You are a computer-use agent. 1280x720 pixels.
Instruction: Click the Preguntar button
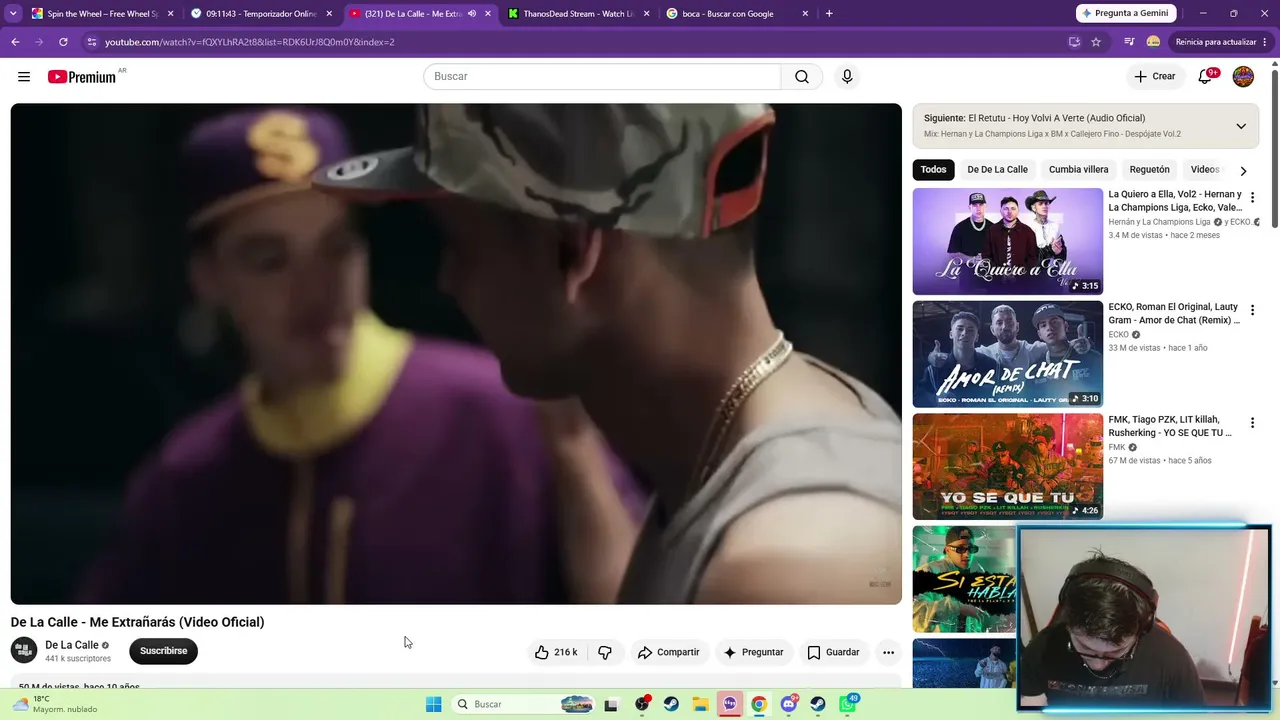tap(754, 652)
